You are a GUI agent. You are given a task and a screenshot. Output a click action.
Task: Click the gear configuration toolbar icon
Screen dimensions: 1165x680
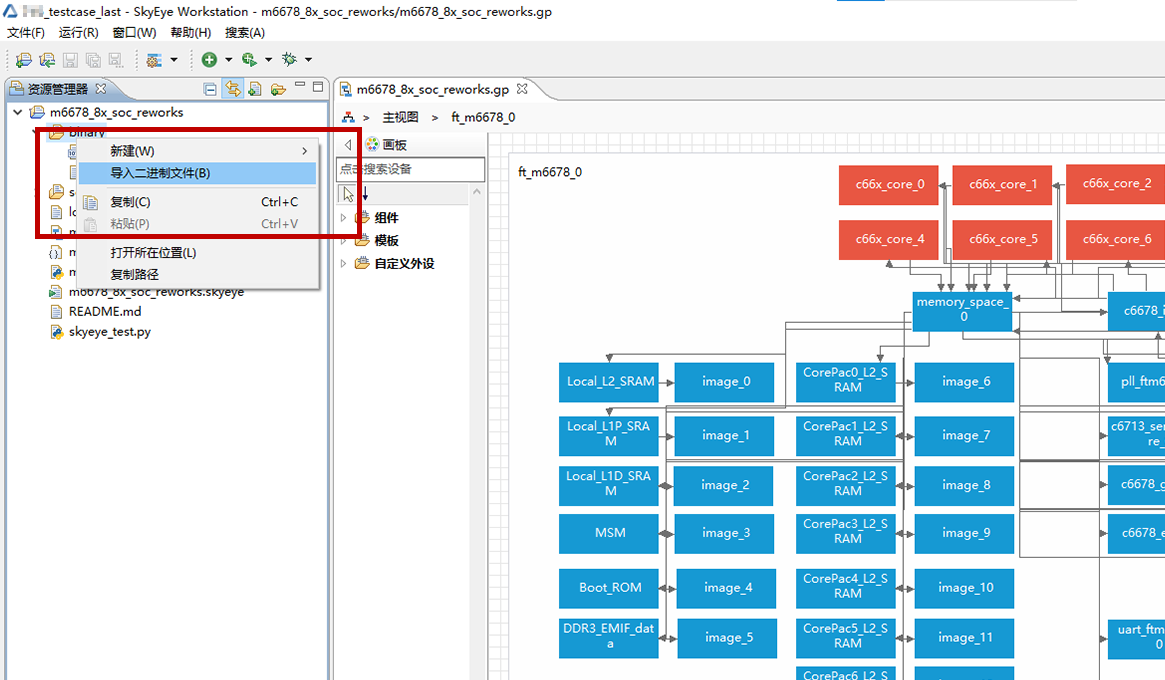(155, 59)
